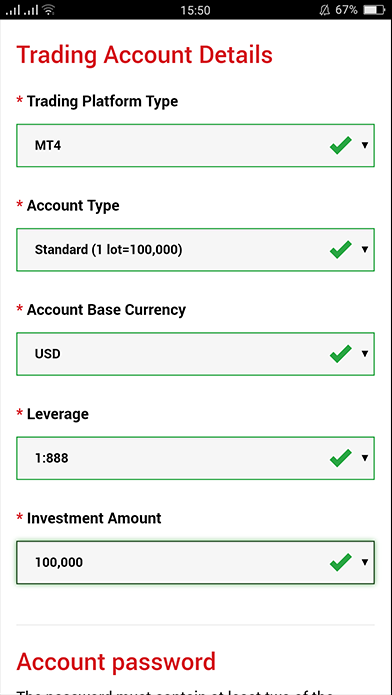
Task: Click the Investment Amount label
Action: click(x=94, y=518)
